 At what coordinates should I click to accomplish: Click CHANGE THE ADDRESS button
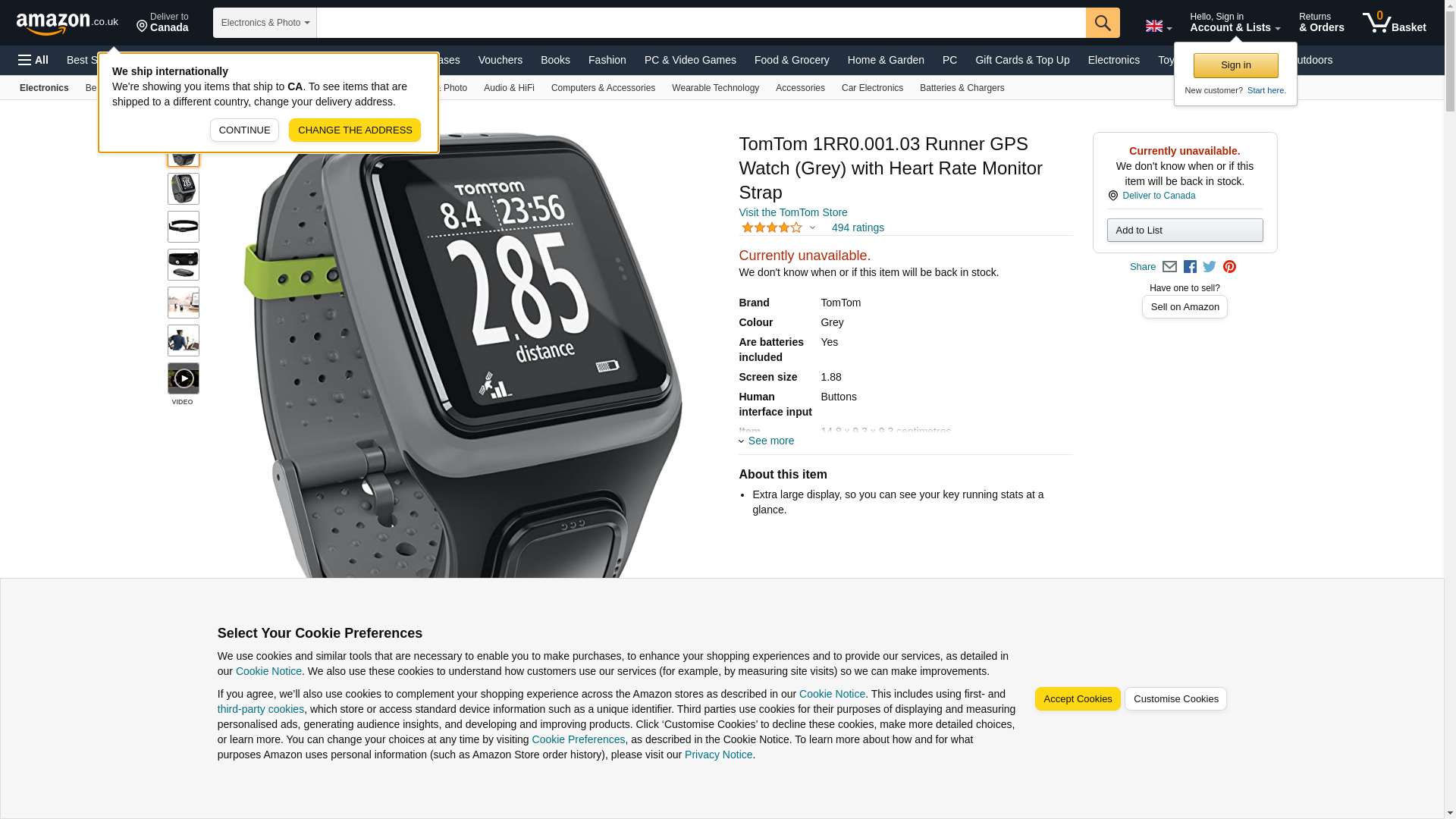pyautogui.click(x=355, y=130)
